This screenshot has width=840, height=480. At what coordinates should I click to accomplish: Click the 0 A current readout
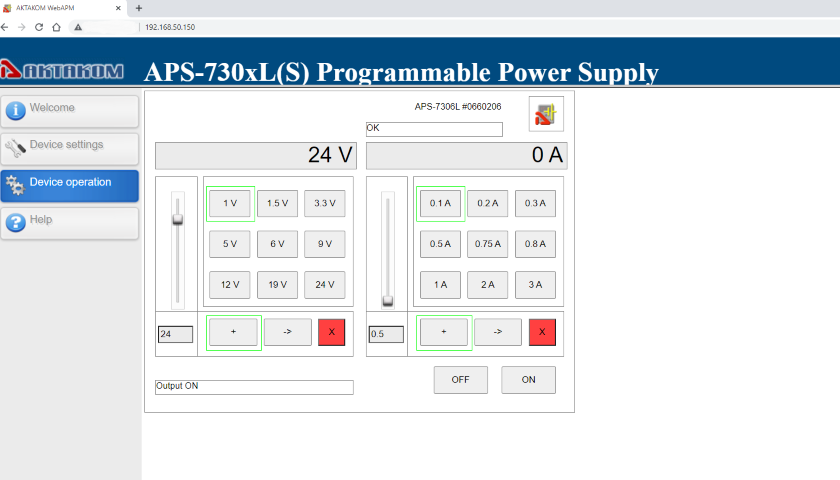point(467,156)
